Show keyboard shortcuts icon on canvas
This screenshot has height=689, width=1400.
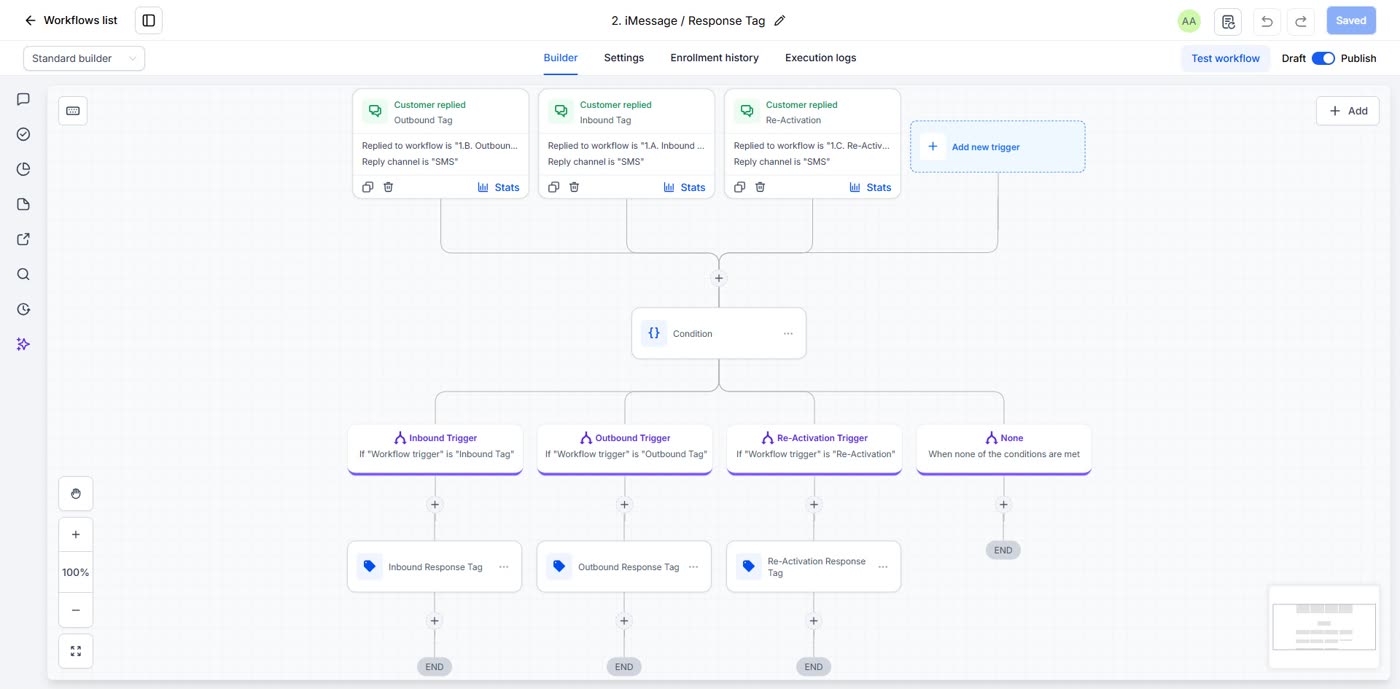[73, 111]
